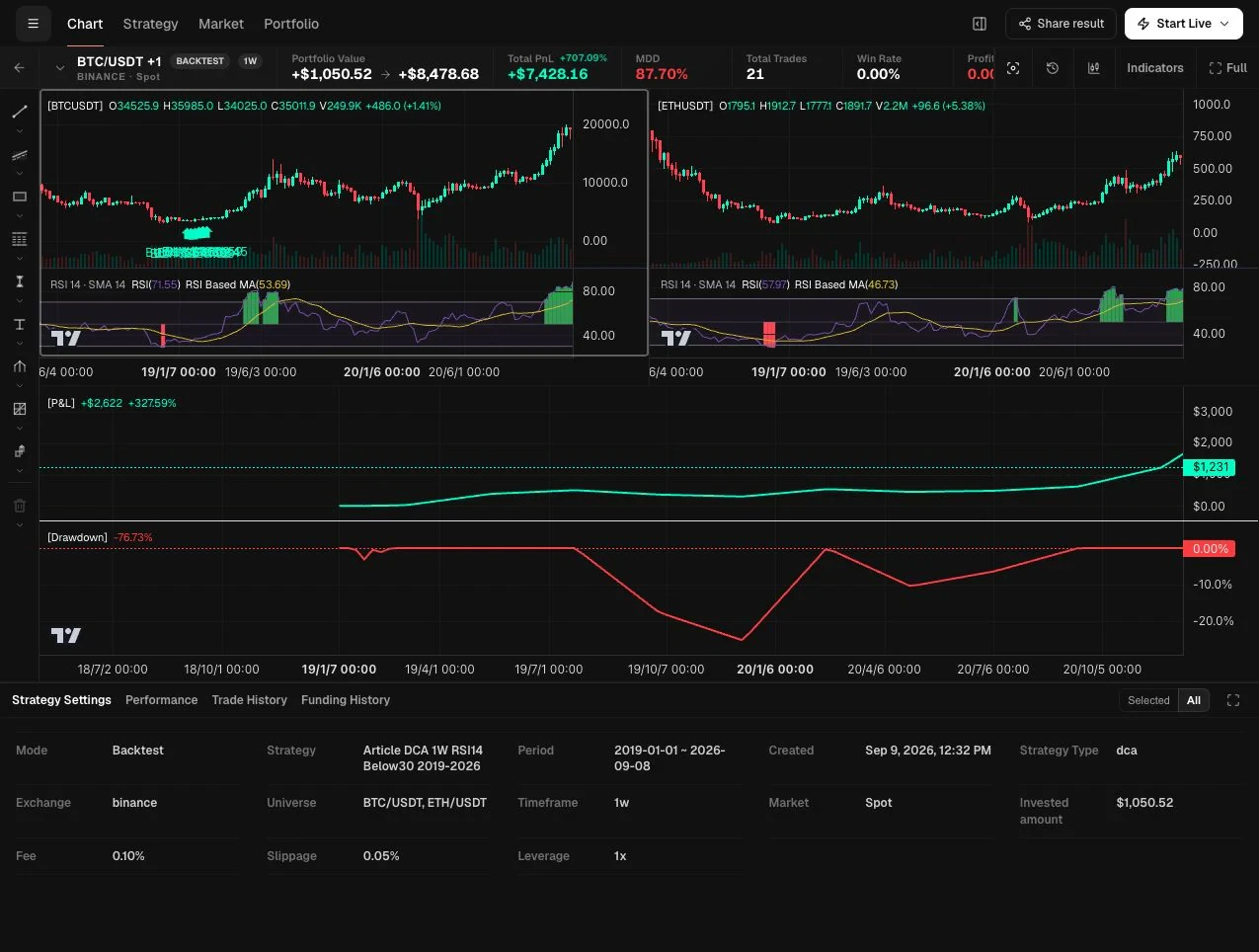Expand the trash tool options chevron

[19, 525]
